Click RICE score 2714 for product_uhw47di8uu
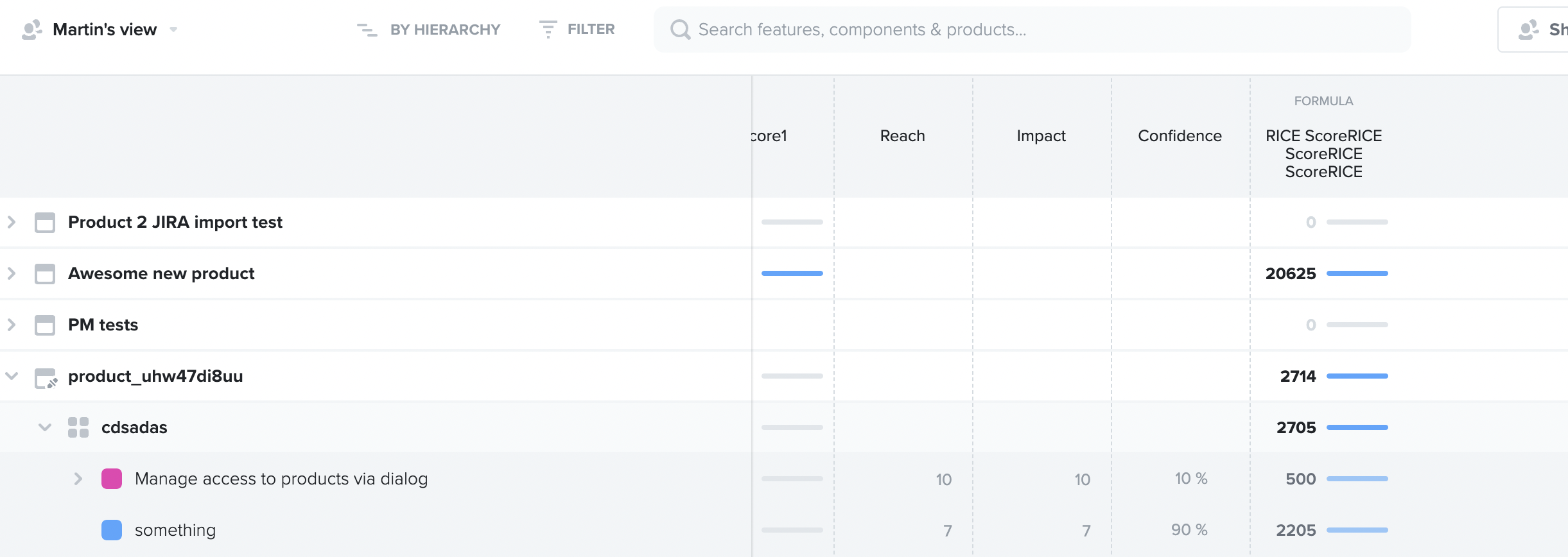Screen dimensions: 1568x557 pyautogui.click(x=1298, y=376)
